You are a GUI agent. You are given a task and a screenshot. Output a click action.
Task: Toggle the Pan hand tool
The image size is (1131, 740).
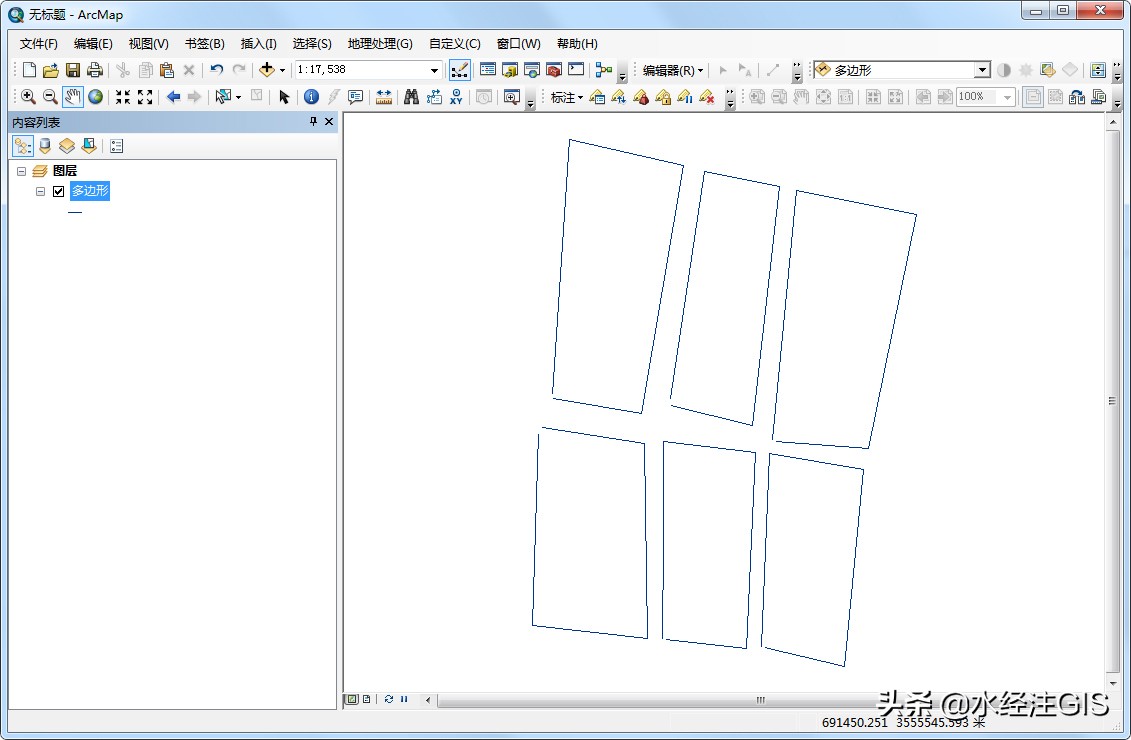(73, 97)
